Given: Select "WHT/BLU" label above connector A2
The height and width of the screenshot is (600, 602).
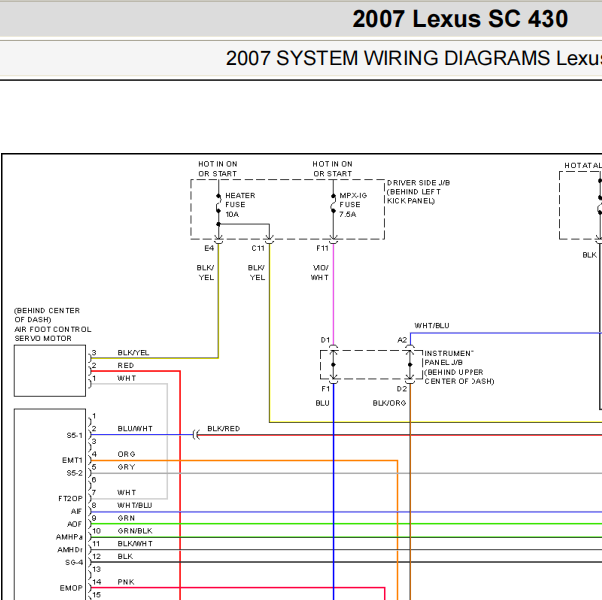Looking at the screenshot, I should pyautogui.click(x=432, y=326).
